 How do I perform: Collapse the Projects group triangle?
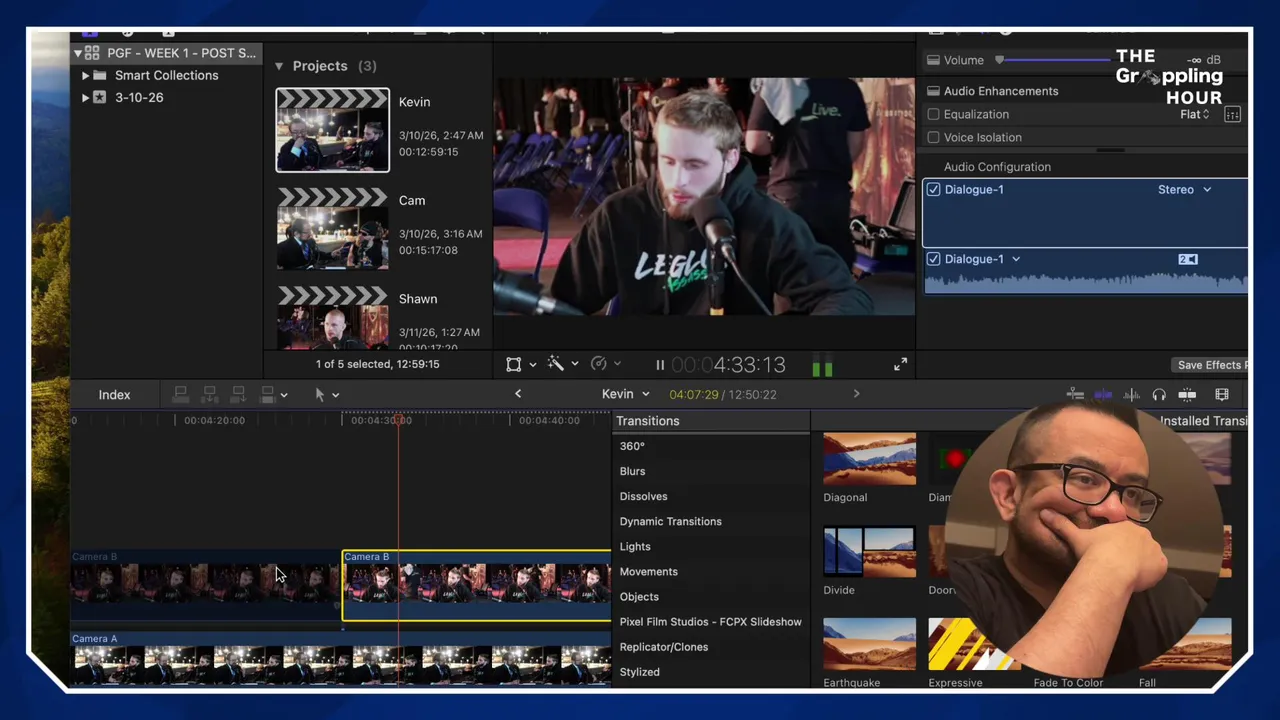pos(279,66)
